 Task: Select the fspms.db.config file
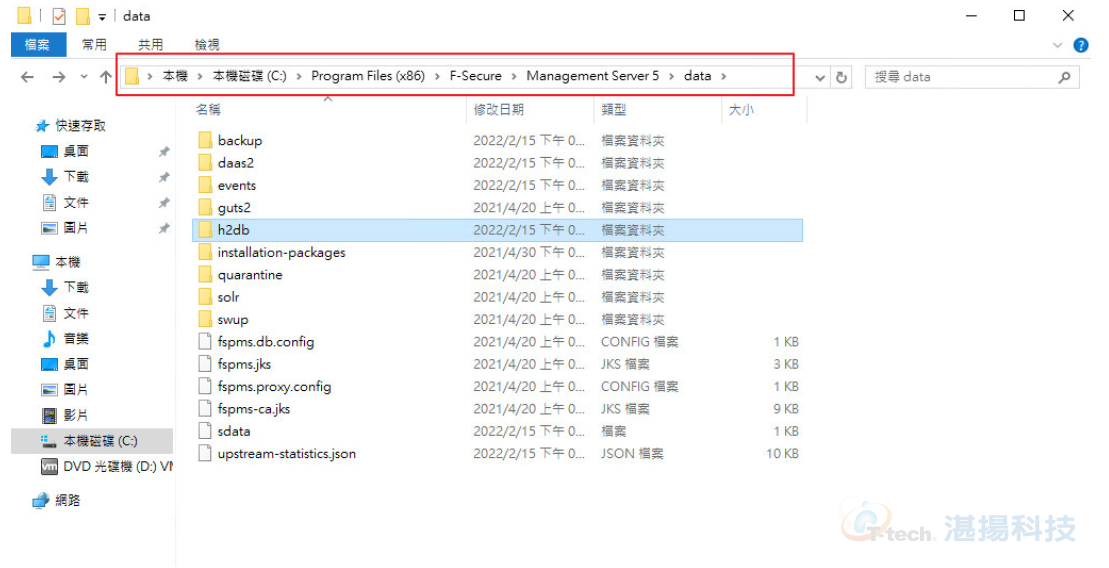tap(266, 342)
